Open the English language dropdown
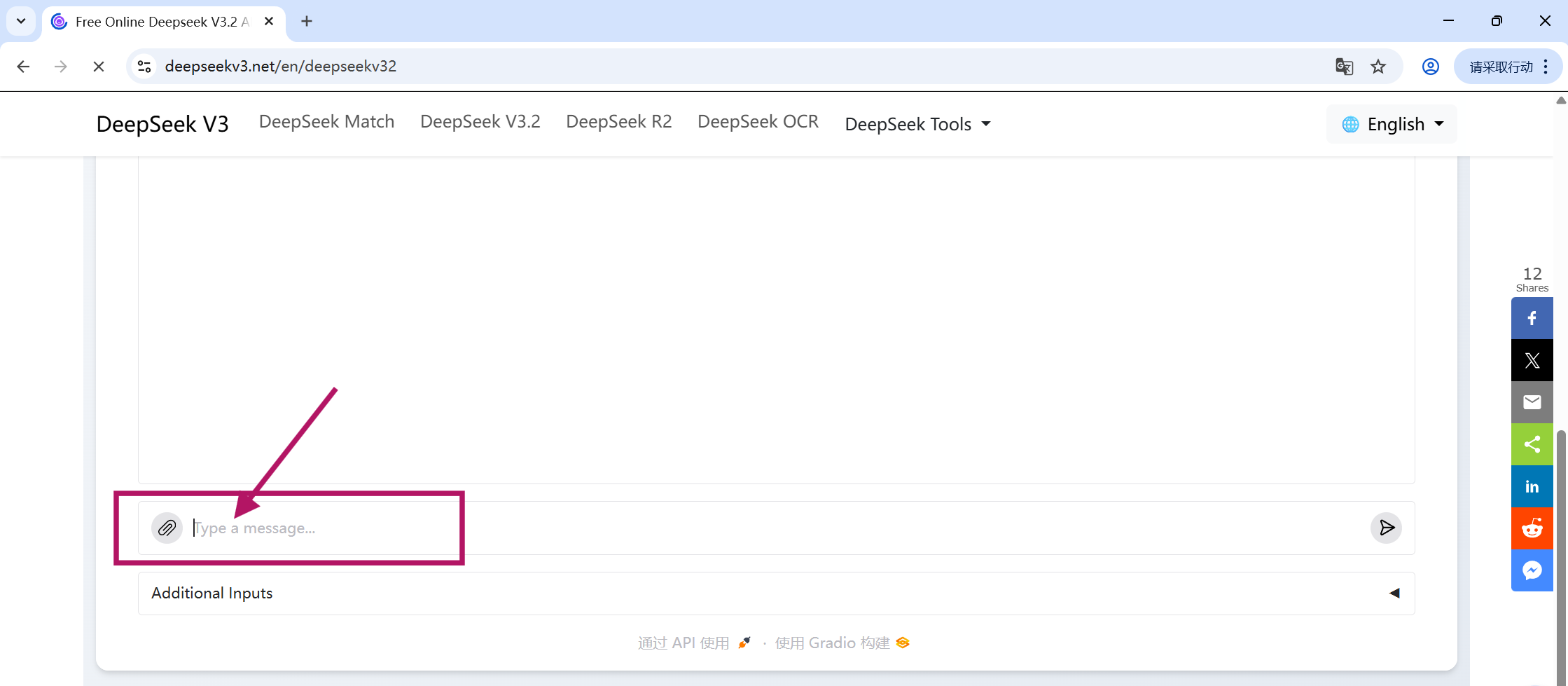The height and width of the screenshot is (686, 1568). point(1392,124)
